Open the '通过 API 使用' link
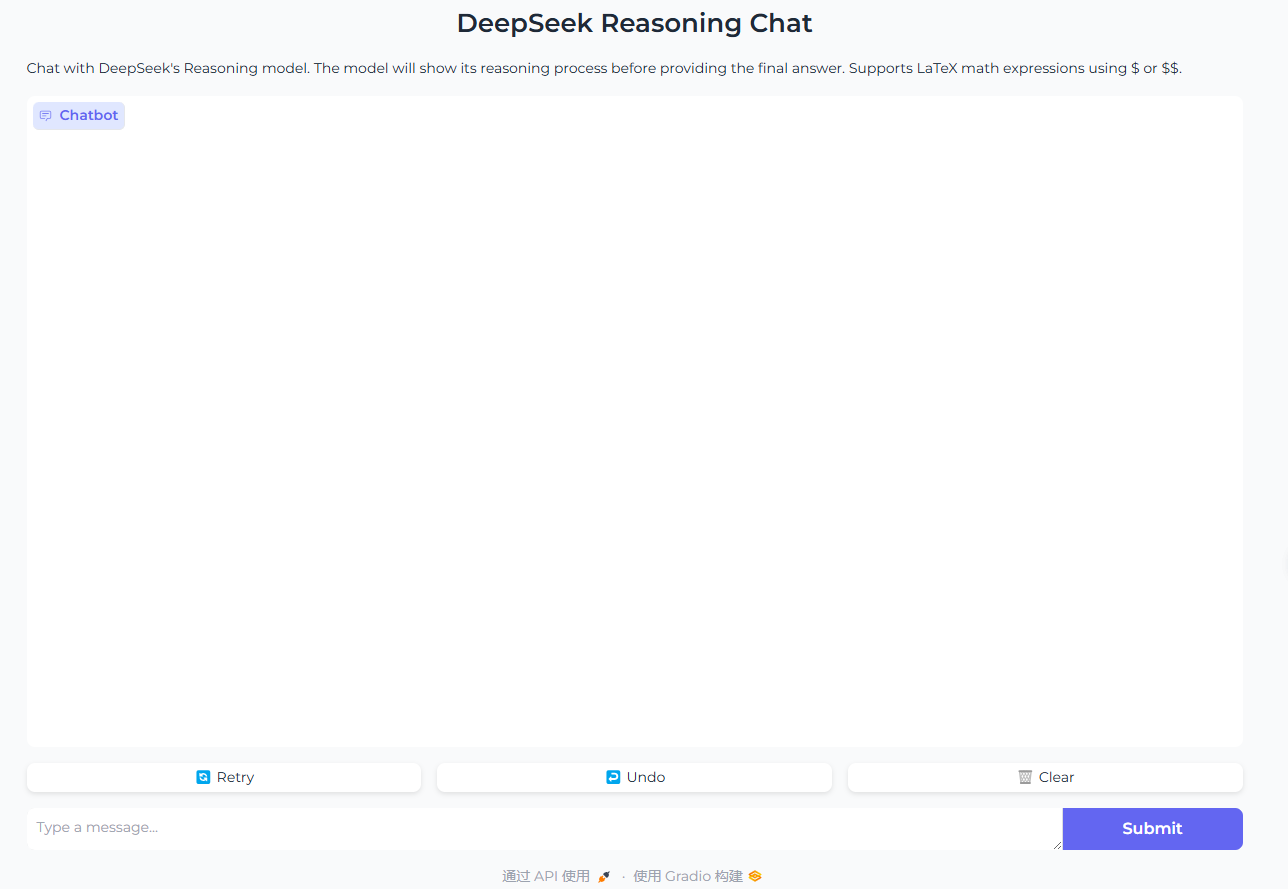Viewport: 1288px width, 889px height. [x=556, y=876]
